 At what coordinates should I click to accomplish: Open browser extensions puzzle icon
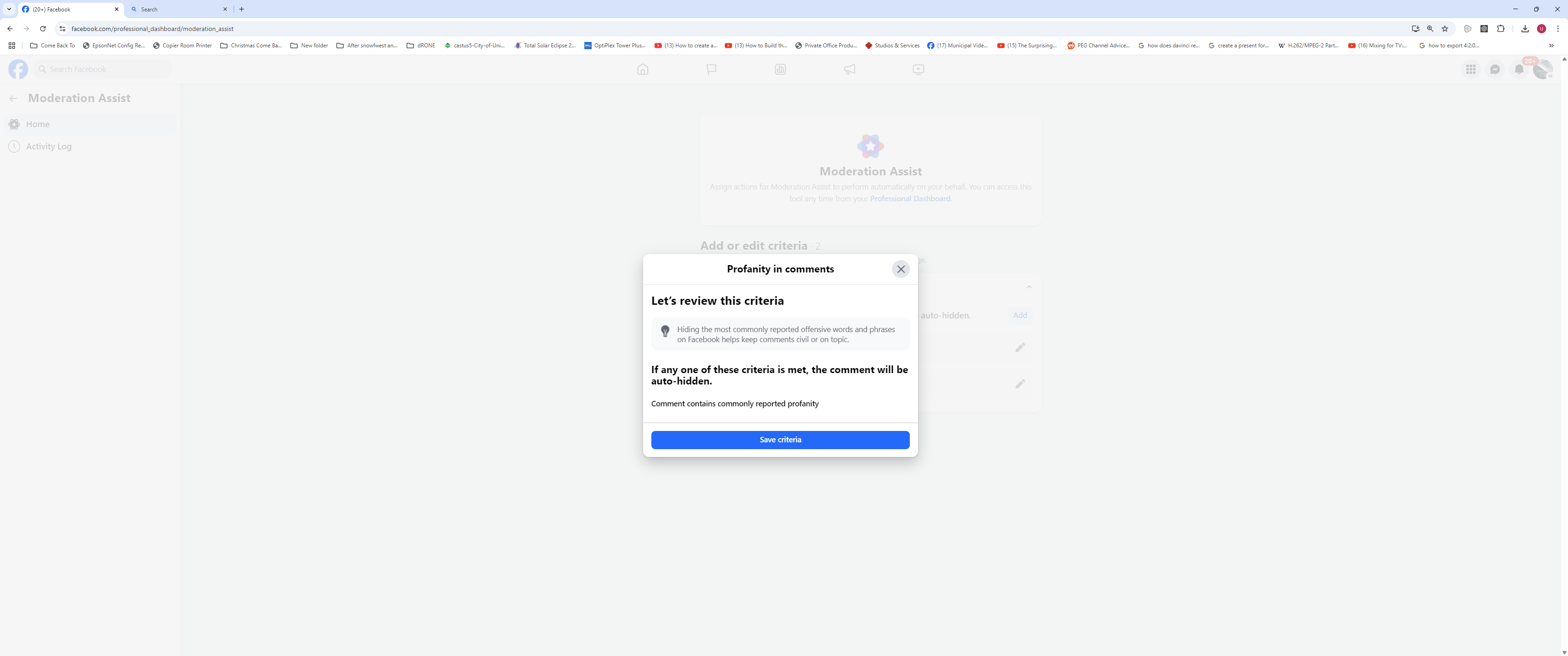tap(1501, 29)
